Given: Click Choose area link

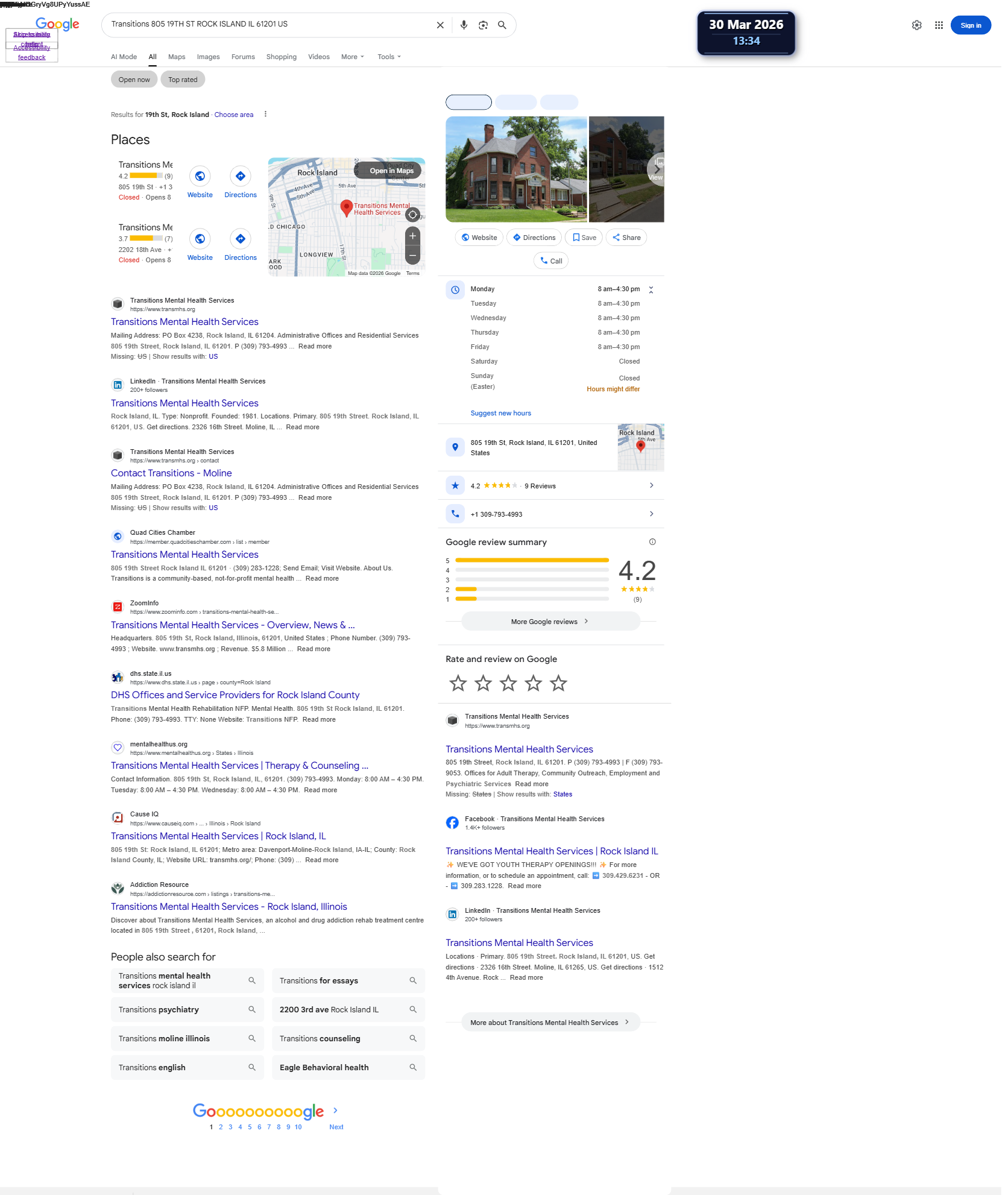Looking at the screenshot, I should pos(234,115).
